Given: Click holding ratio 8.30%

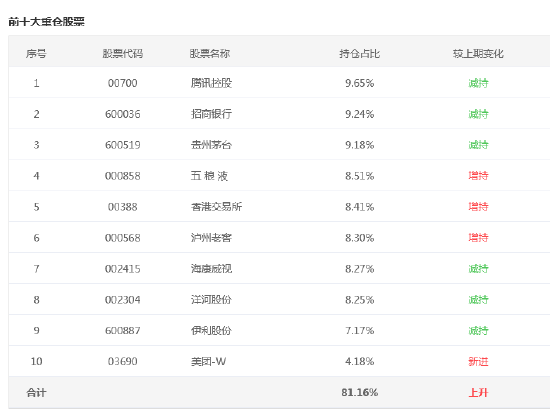Looking at the screenshot, I should (x=360, y=238).
